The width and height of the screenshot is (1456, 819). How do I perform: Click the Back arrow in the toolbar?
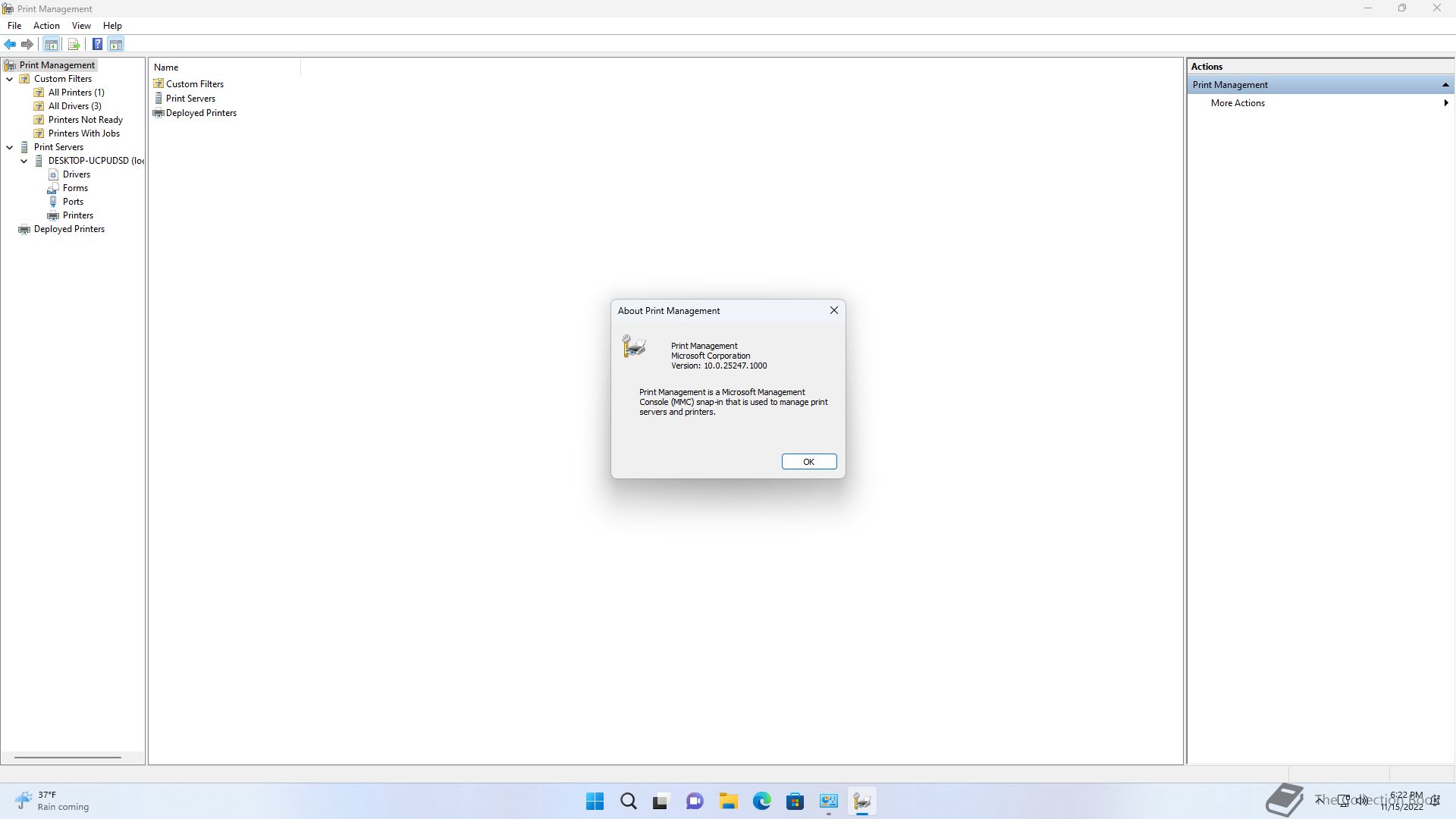point(10,44)
